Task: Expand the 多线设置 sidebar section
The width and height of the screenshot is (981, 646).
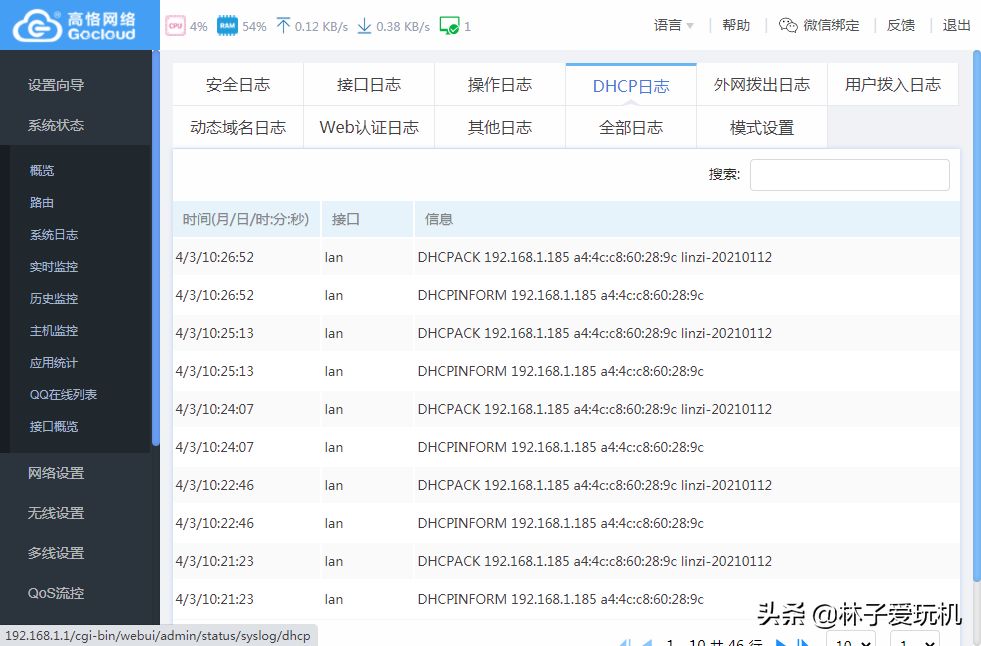Action: [56, 553]
